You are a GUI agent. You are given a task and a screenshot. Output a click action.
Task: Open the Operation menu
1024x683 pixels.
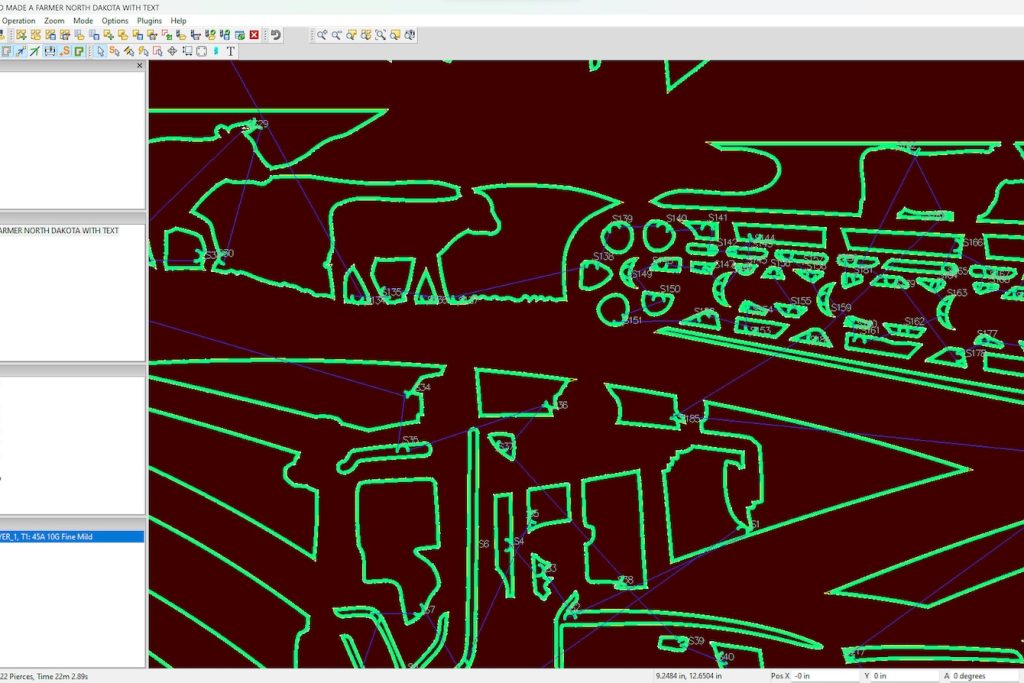[18, 20]
